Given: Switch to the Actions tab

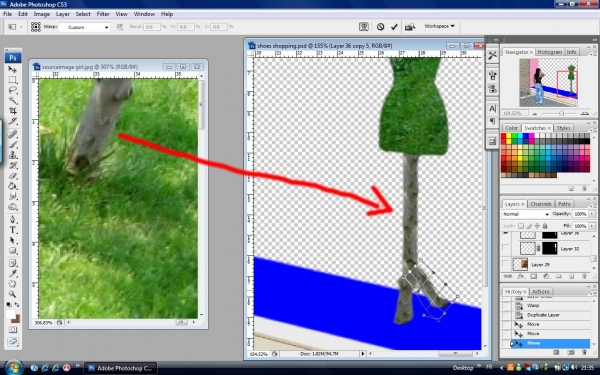Looking at the screenshot, I should coord(541,292).
